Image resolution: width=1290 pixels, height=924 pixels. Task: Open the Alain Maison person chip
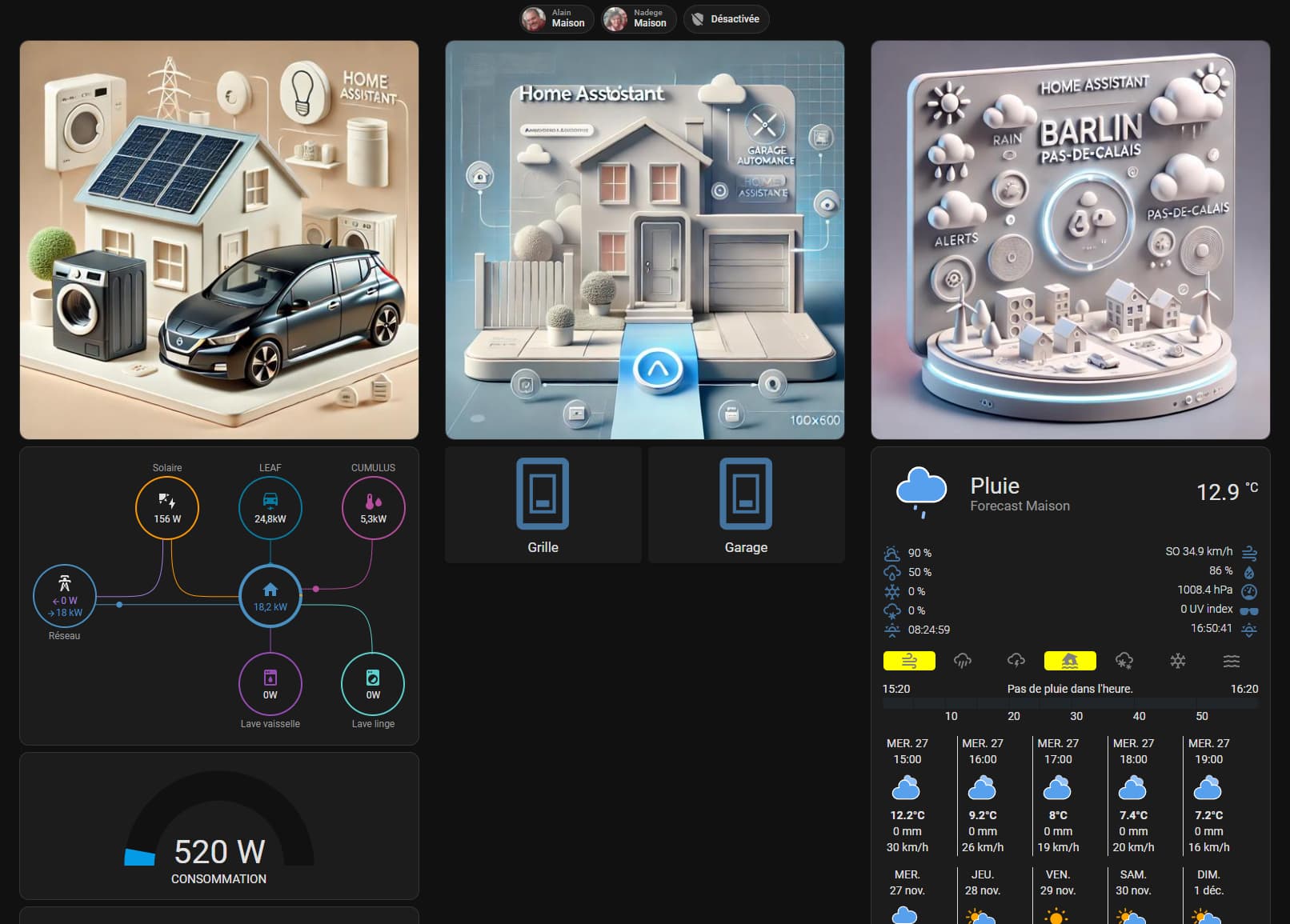[x=557, y=18]
